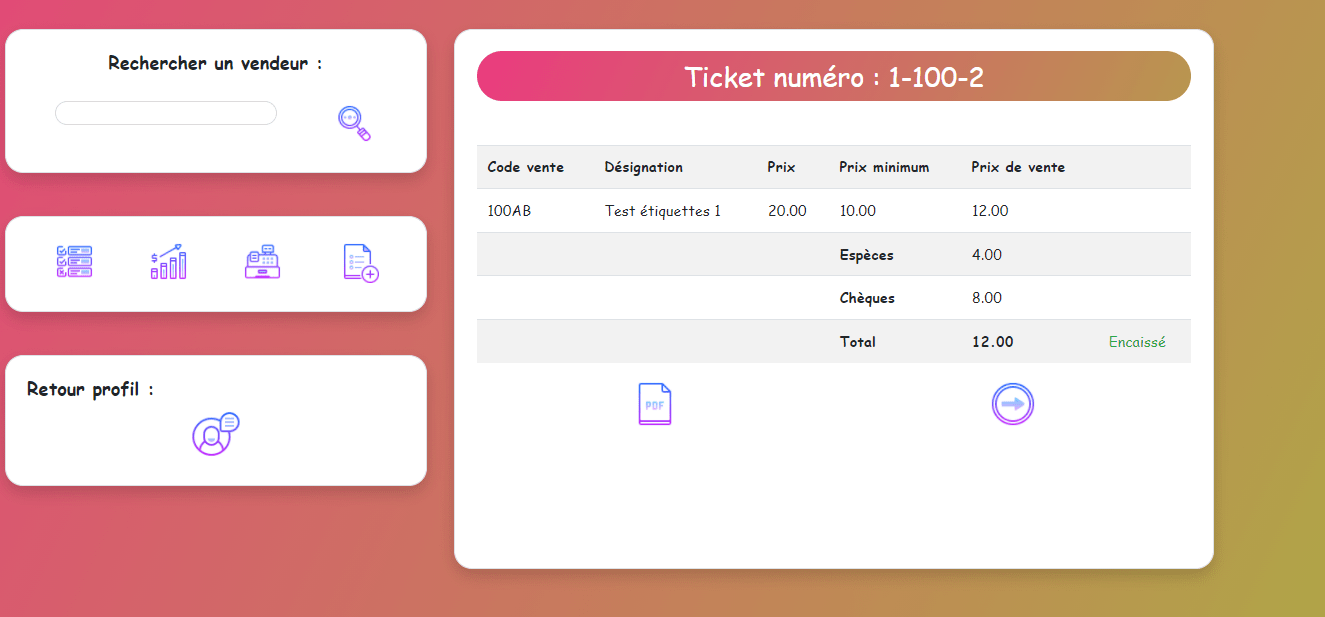Select the Code vente column header
The width and height of the screenshot is (1325, 617).
[525, 167]
